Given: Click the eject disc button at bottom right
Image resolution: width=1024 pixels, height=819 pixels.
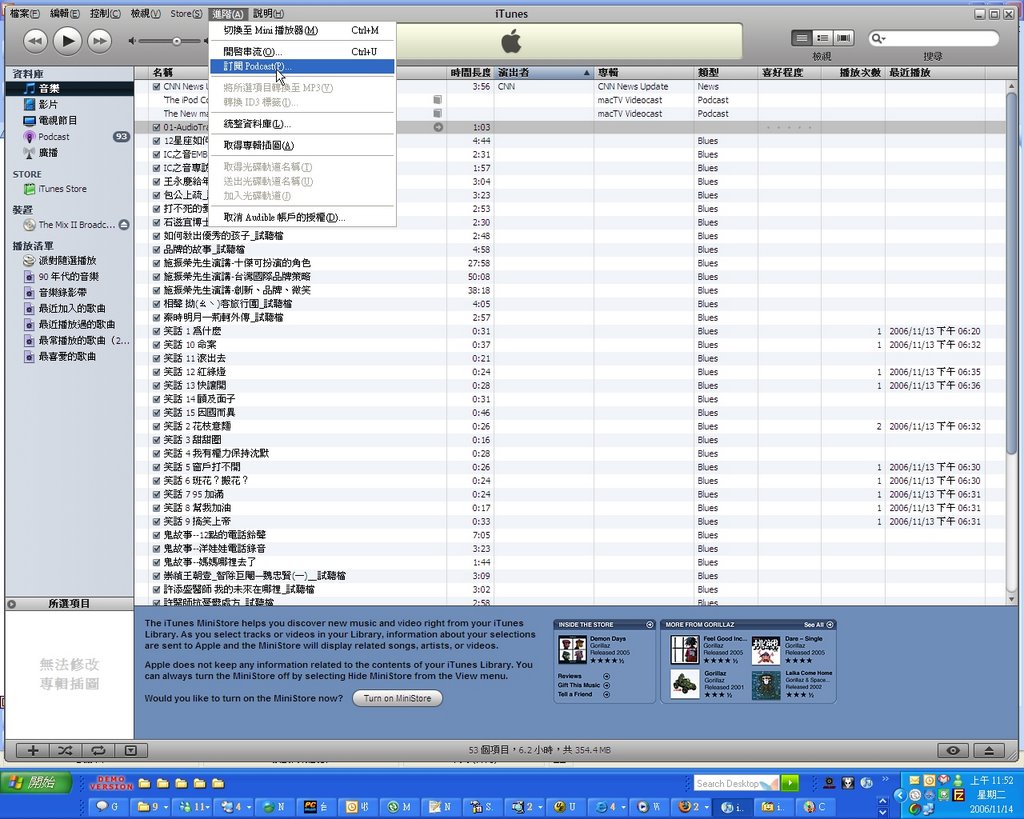Looking at the screenshot, I should point(989,750).
